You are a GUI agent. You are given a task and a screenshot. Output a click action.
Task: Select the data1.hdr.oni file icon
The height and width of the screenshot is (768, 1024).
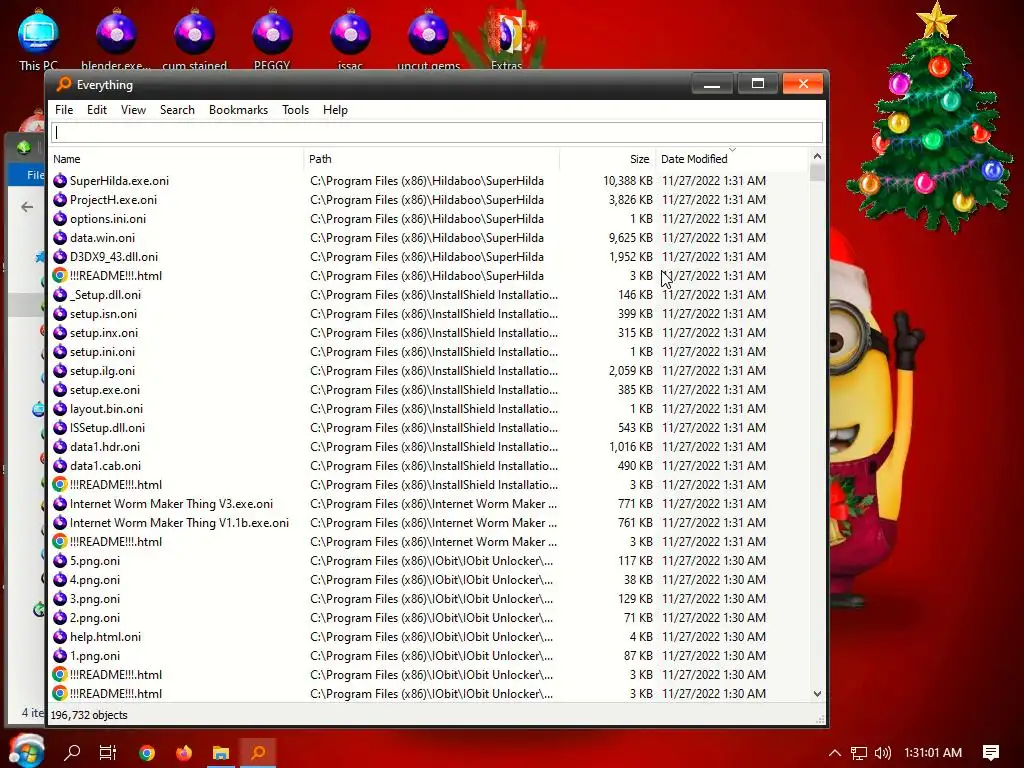[x=60, y=447]
